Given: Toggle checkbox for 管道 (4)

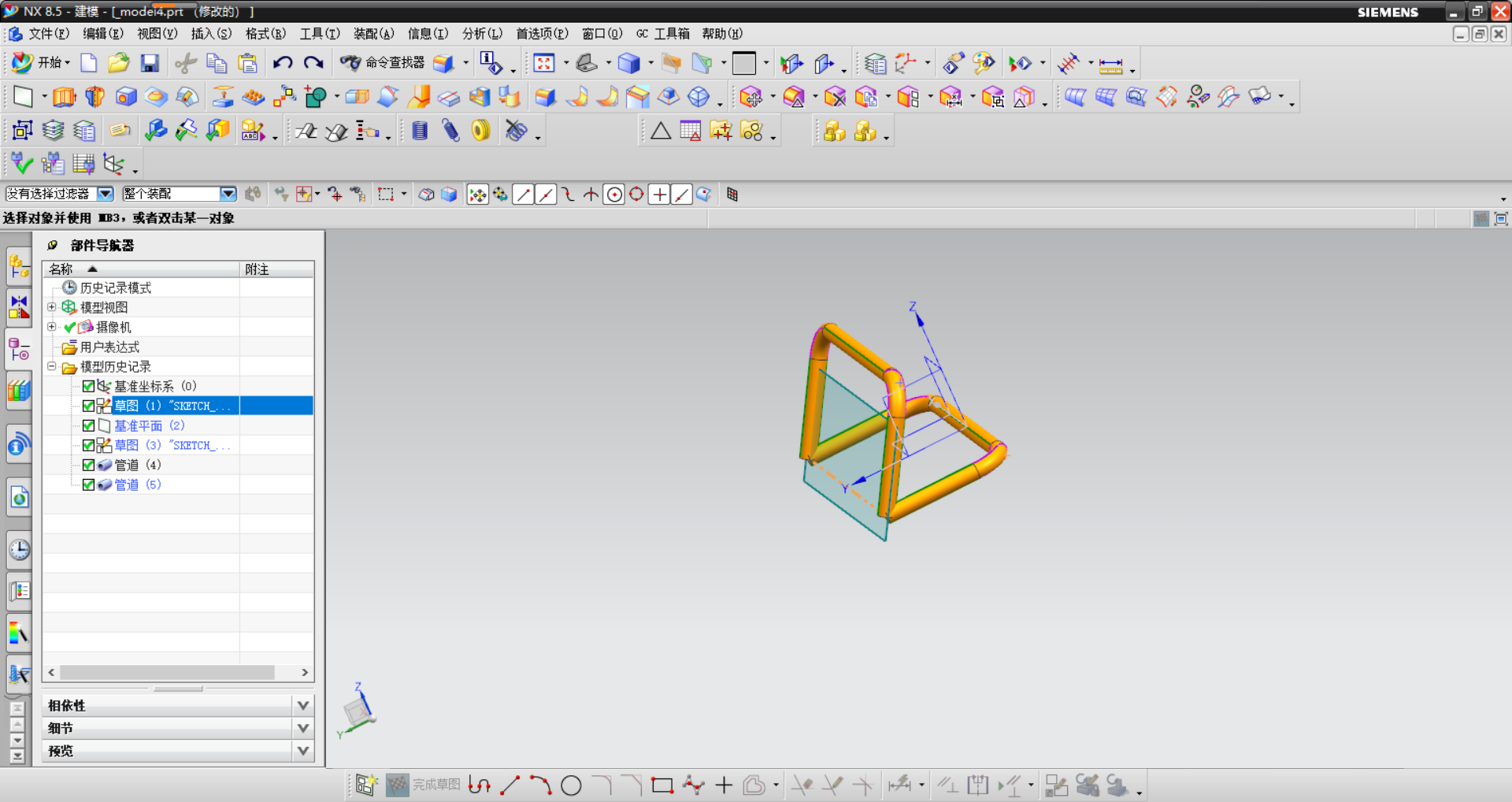Looking at the screenshot, I should tap(88, 465).
